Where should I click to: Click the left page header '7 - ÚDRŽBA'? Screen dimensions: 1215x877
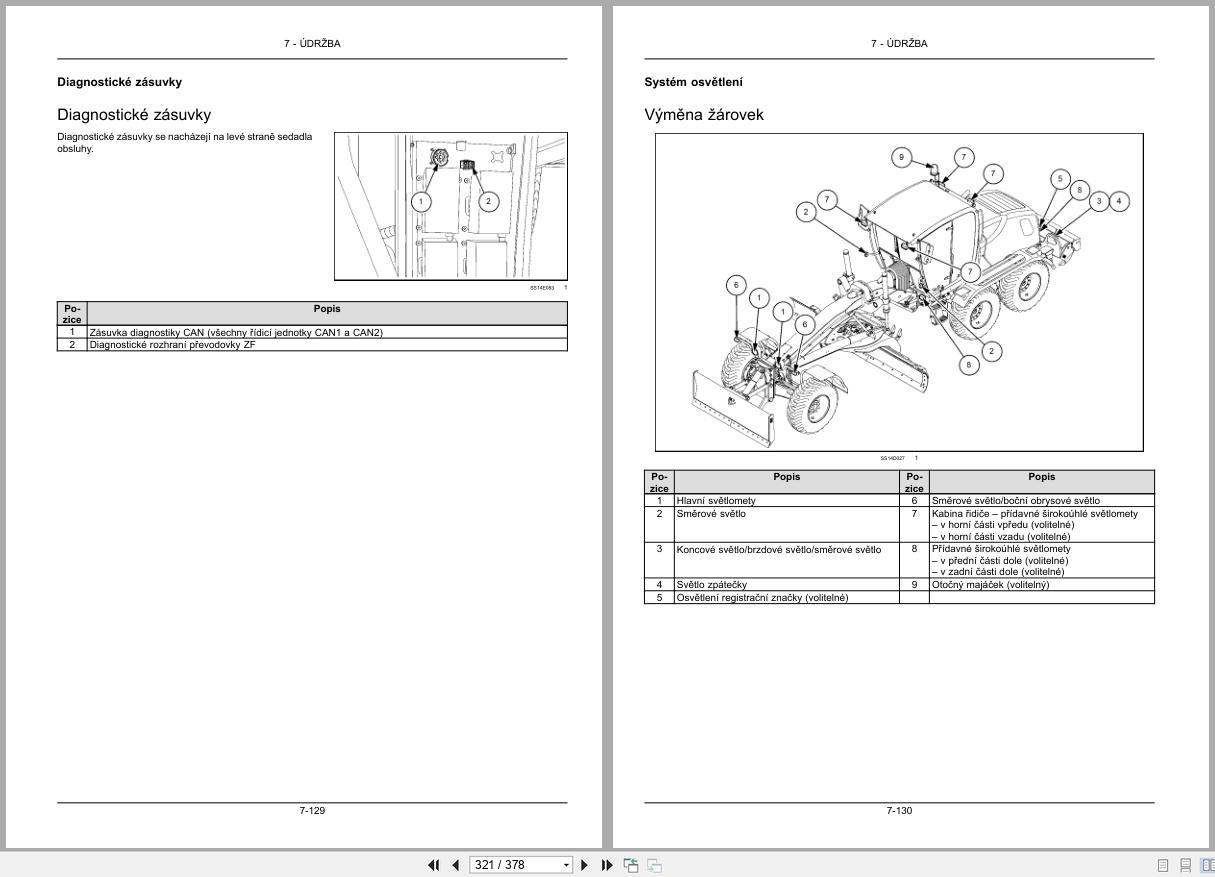point(312,44)
